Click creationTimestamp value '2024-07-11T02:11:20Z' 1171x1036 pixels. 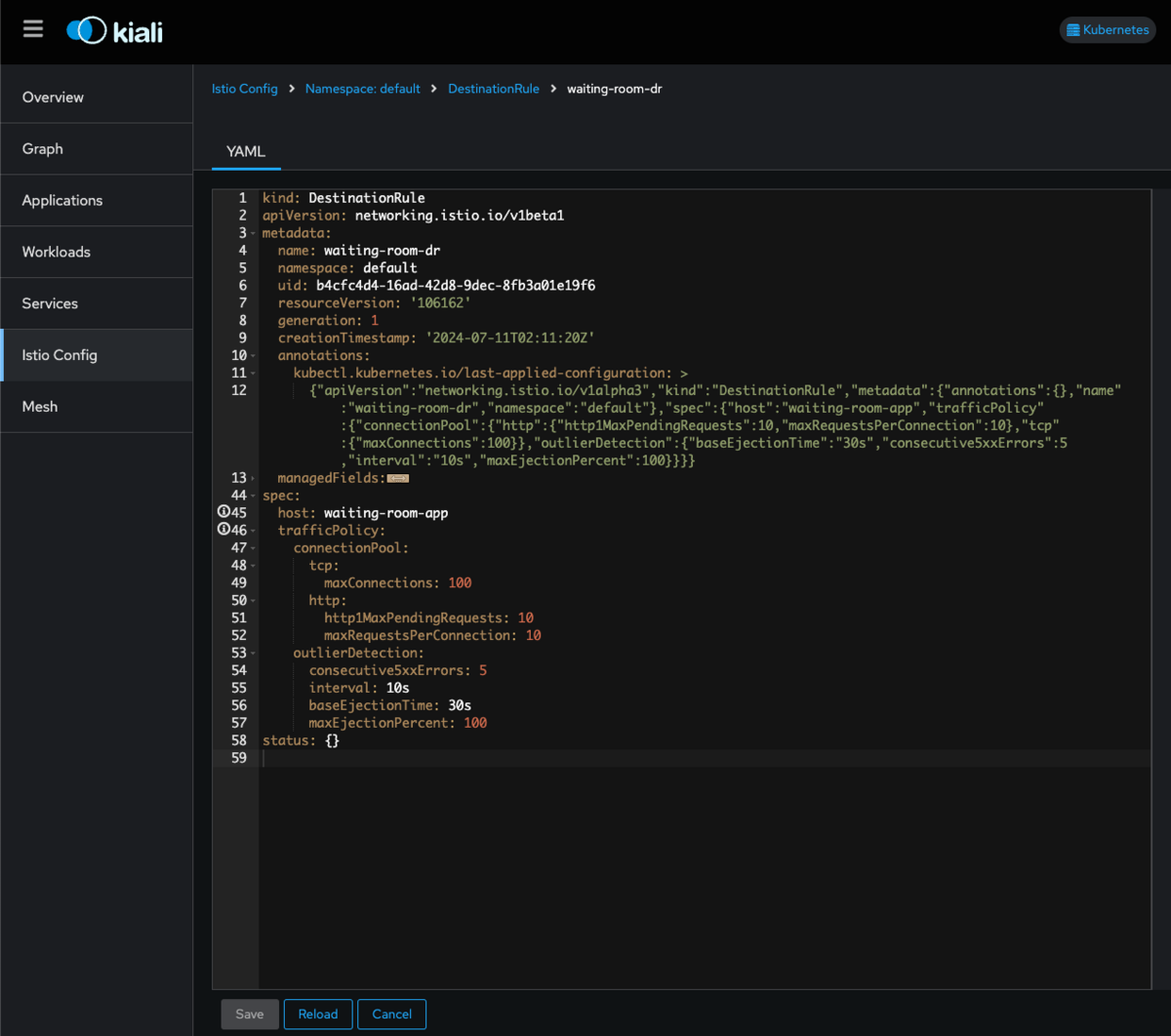[x=510, y=339]
